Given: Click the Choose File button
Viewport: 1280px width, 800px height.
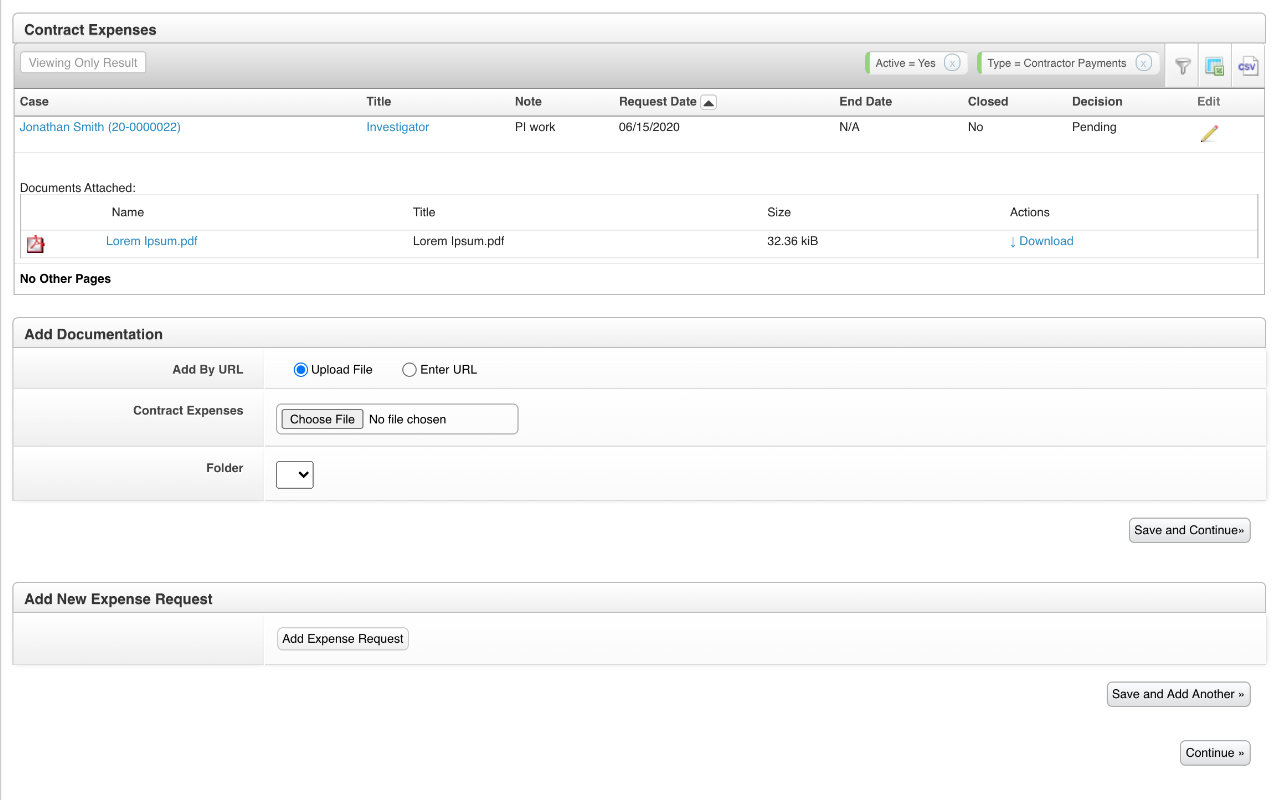Looking at the screenshot, I should pyautogui.click(x=322, y=419).
